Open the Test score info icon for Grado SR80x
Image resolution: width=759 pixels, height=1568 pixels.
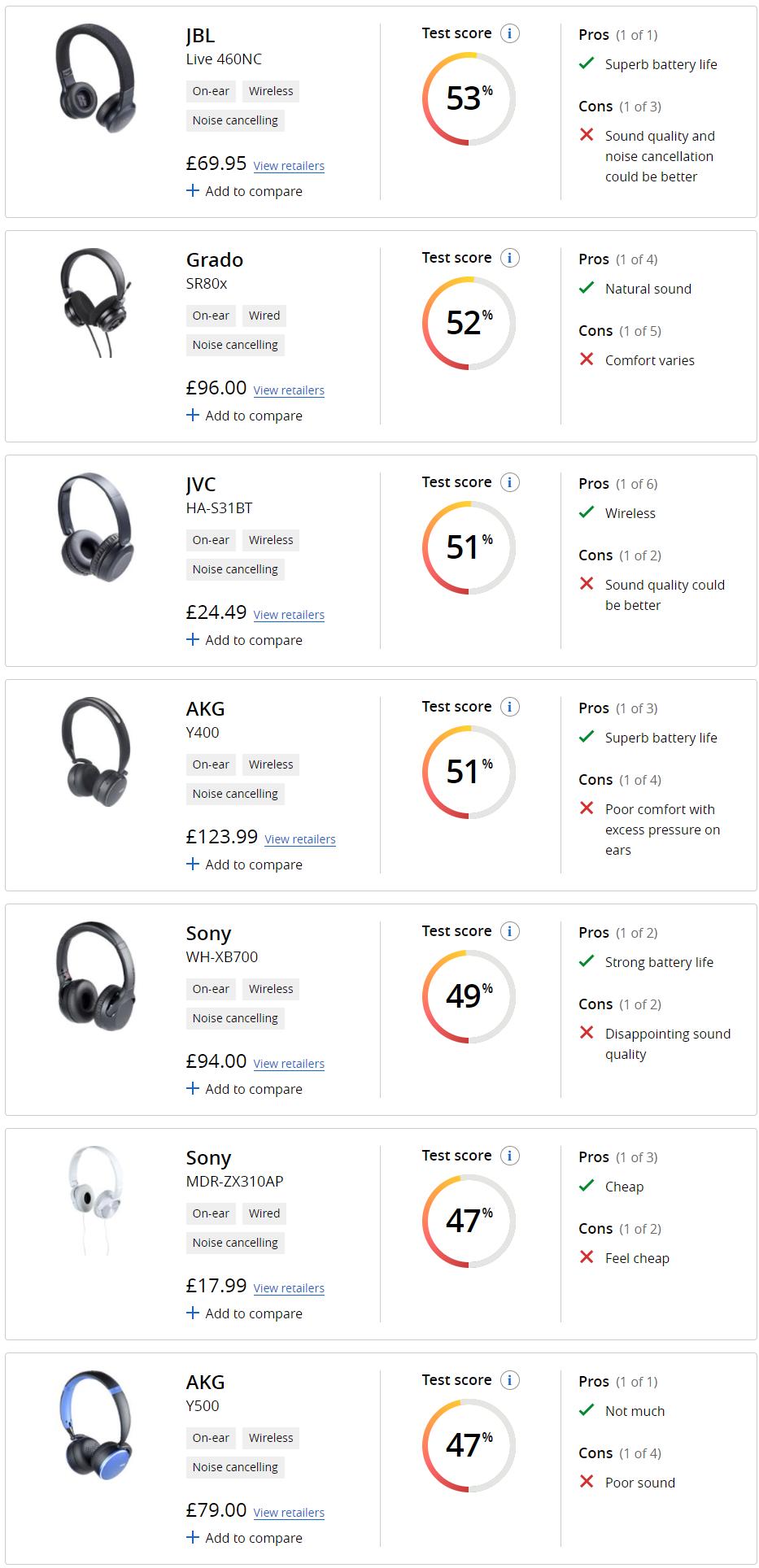click(x=509, y=258)
